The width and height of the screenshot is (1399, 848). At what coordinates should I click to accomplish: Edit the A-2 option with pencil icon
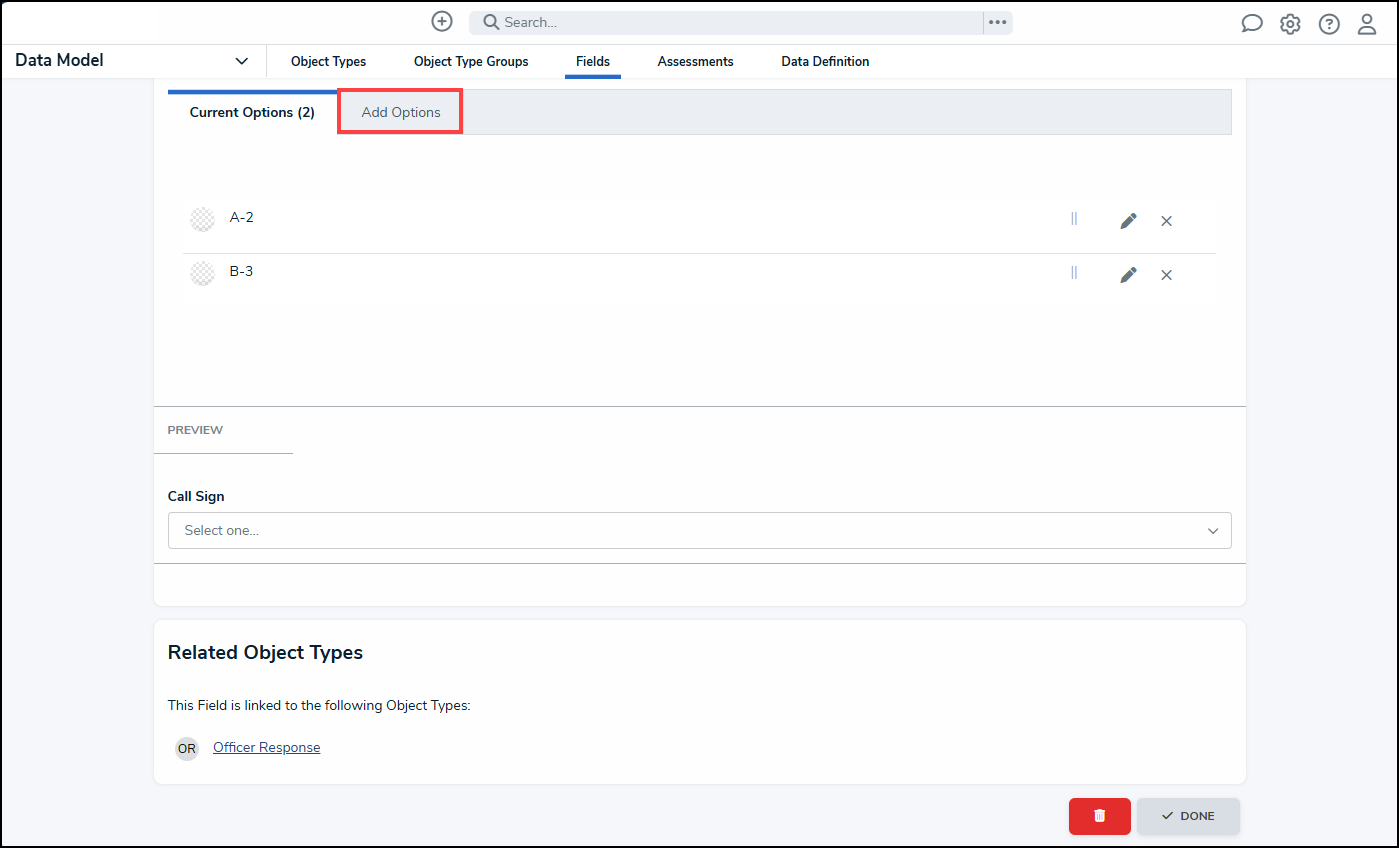[1128, 221]
